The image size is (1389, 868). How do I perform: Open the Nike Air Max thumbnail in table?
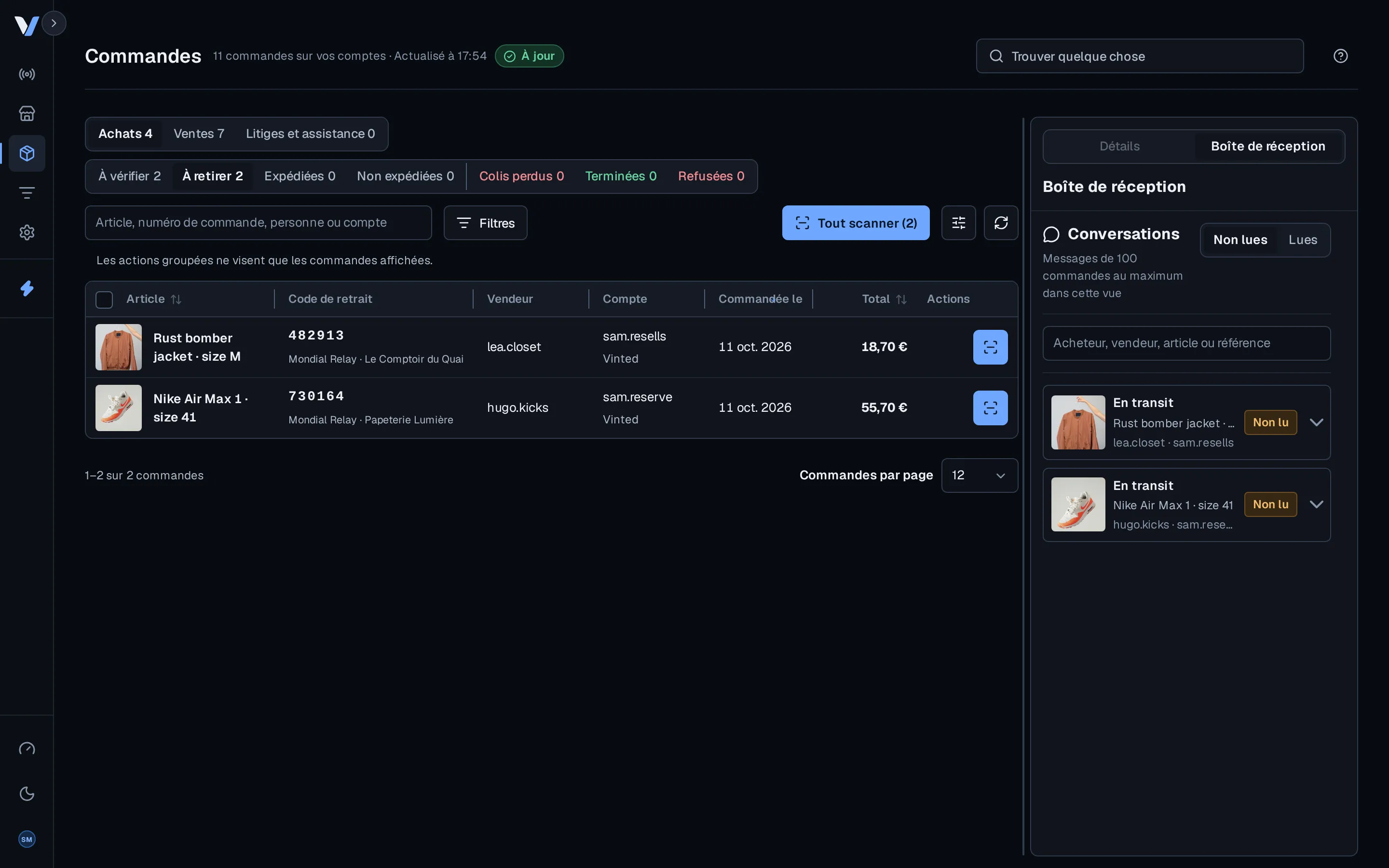(x=118, y=408)
